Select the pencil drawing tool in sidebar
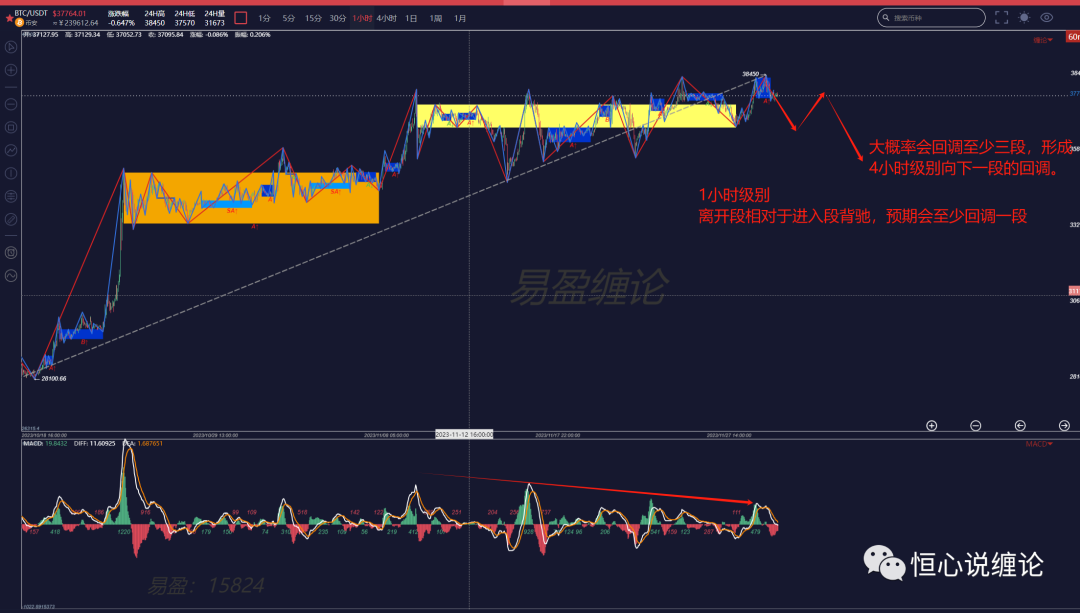Image resolution: width=1080 pixels, height=613 pixels. (x=11, y=219)
